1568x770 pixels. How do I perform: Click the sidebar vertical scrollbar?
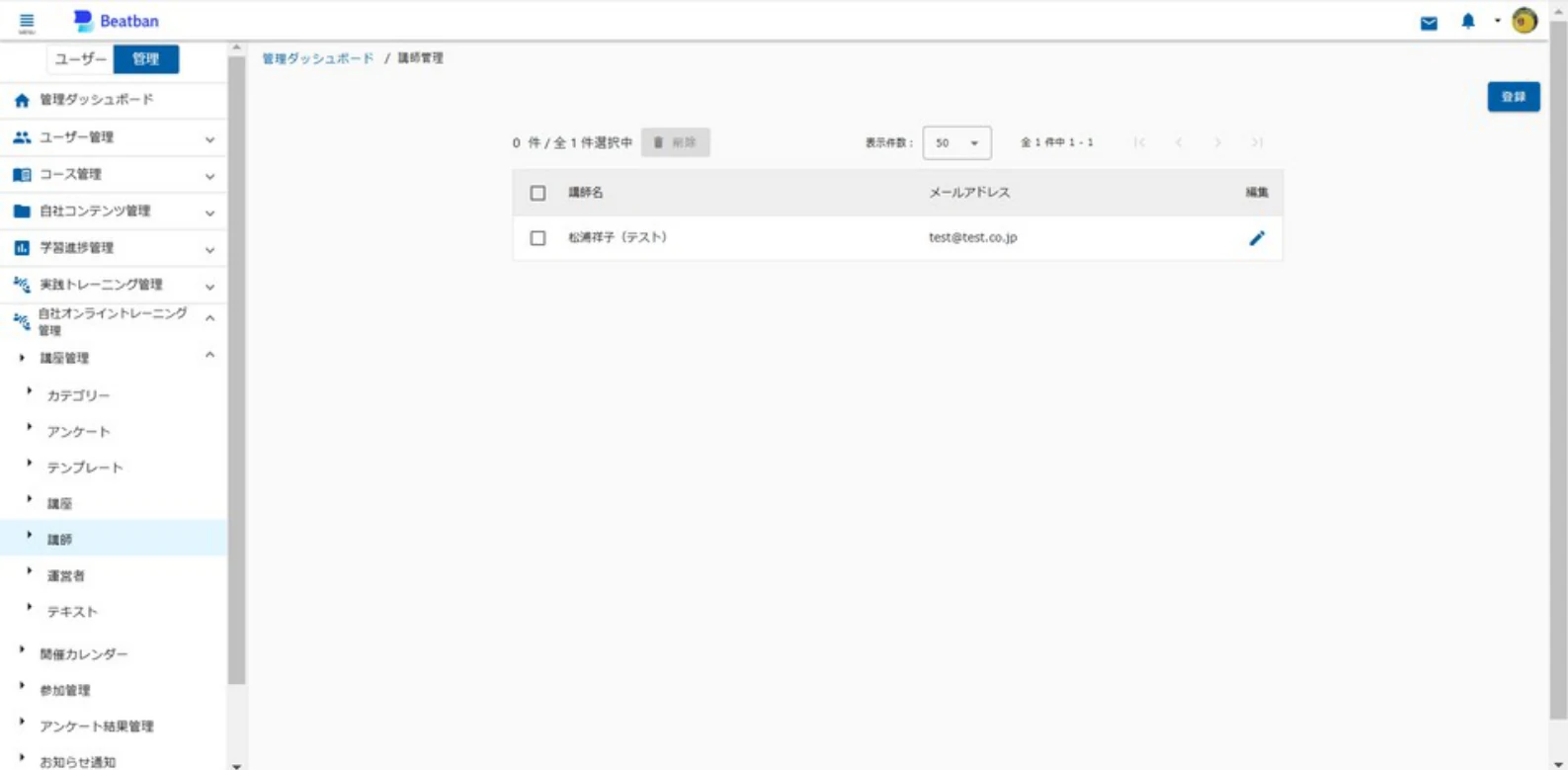236,371
